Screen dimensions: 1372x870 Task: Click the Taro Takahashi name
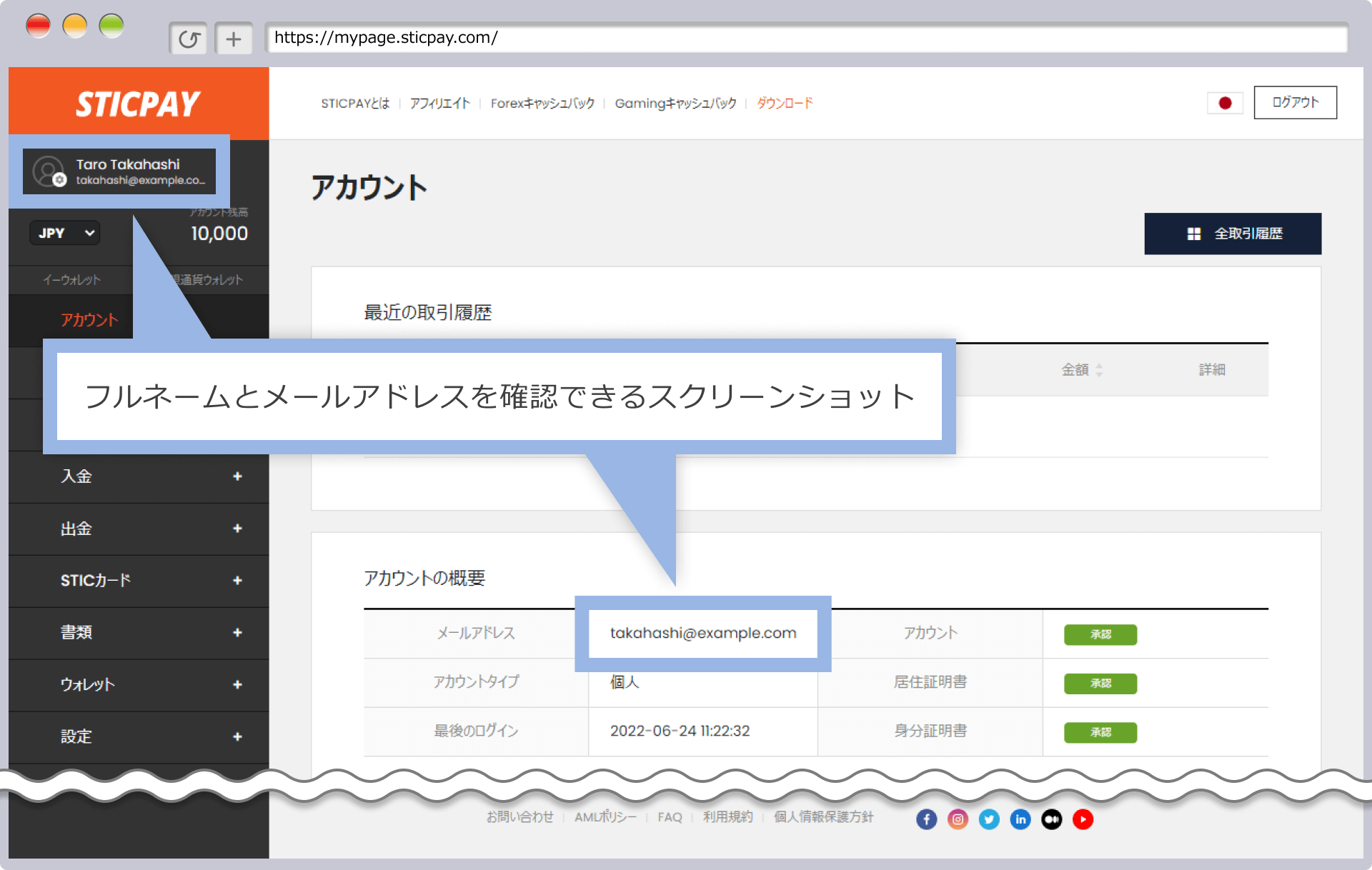(x=128, y=164)
